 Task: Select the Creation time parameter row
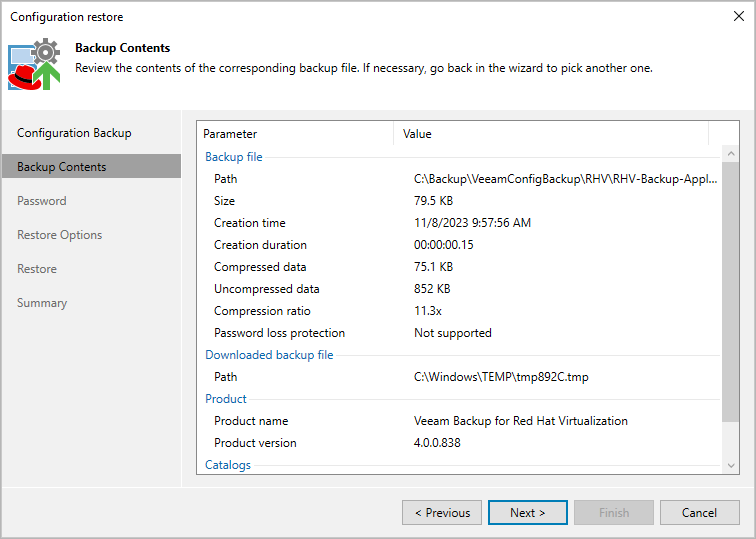pyautogui.click(x=250, y=223)
